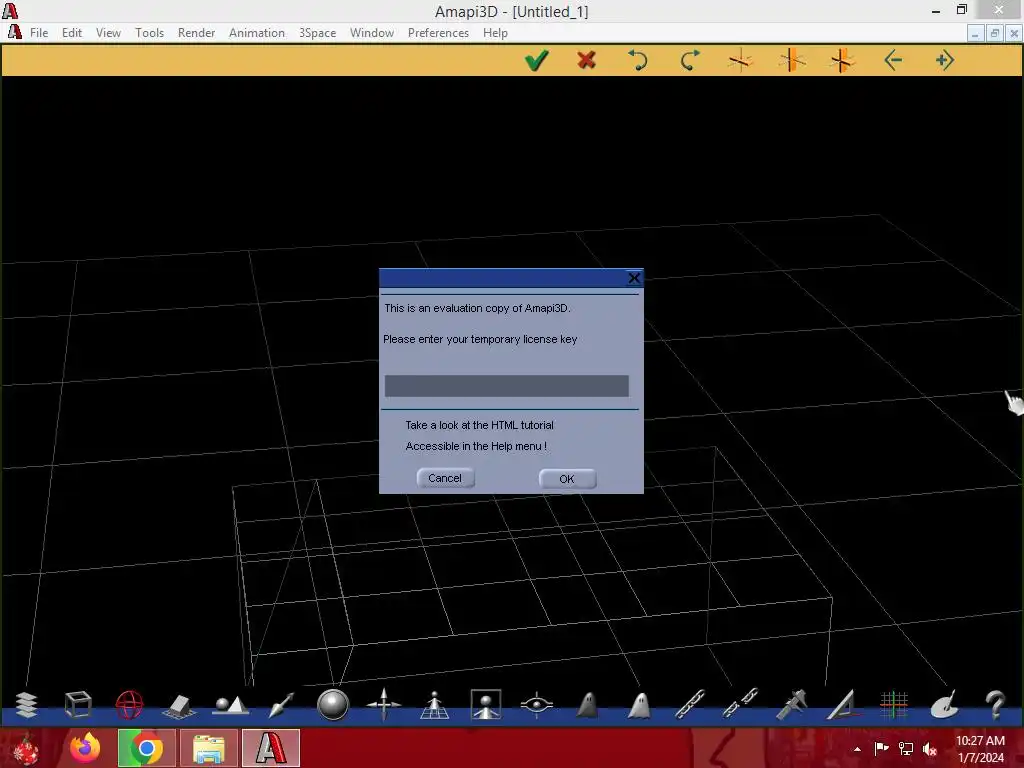The image size is (1024, 768).
Task: Open Google Chrome from the taskbar
Action: coord(146,748)
